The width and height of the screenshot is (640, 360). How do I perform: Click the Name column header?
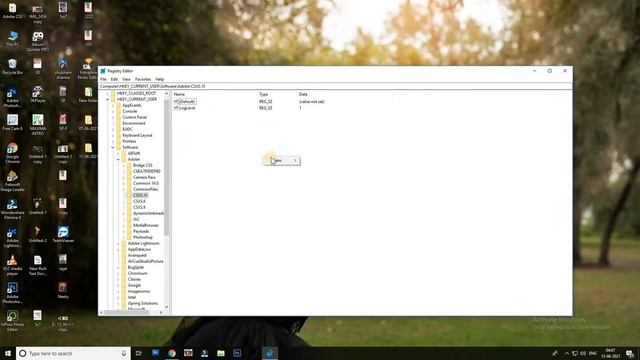click(179, 94)
